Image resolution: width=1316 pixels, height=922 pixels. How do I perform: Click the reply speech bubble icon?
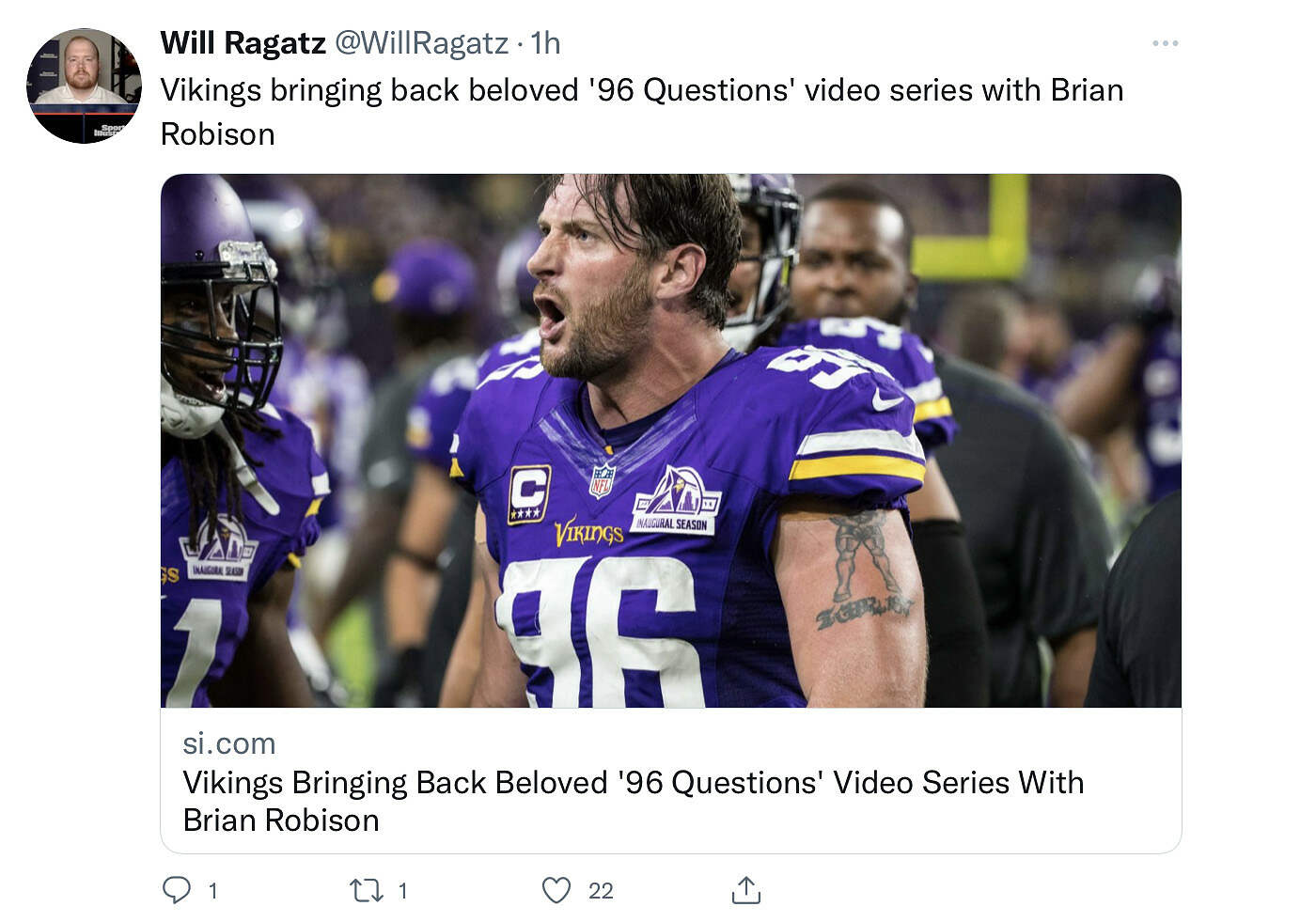point(177,890)
